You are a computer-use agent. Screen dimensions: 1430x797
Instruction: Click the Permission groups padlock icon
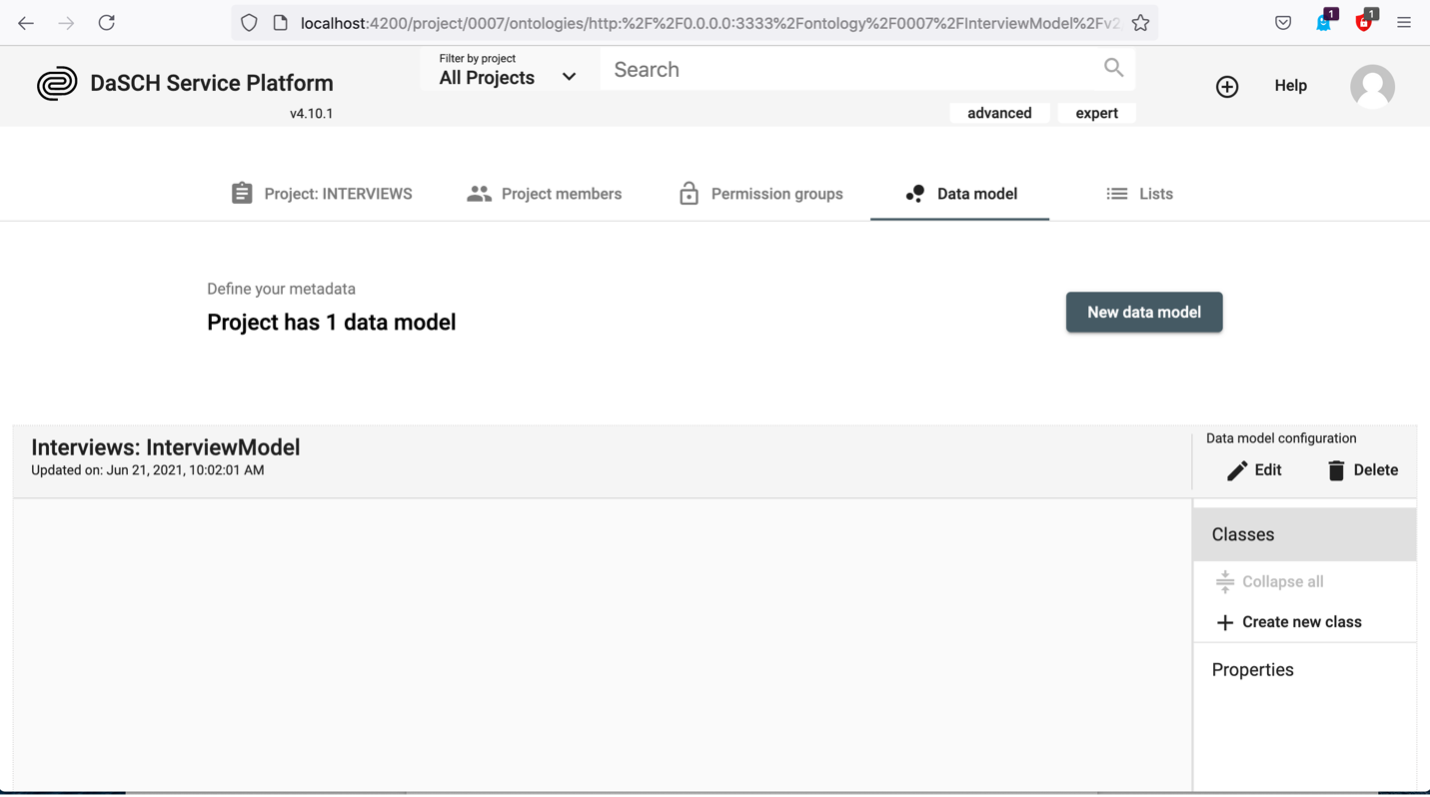[688, 193]
